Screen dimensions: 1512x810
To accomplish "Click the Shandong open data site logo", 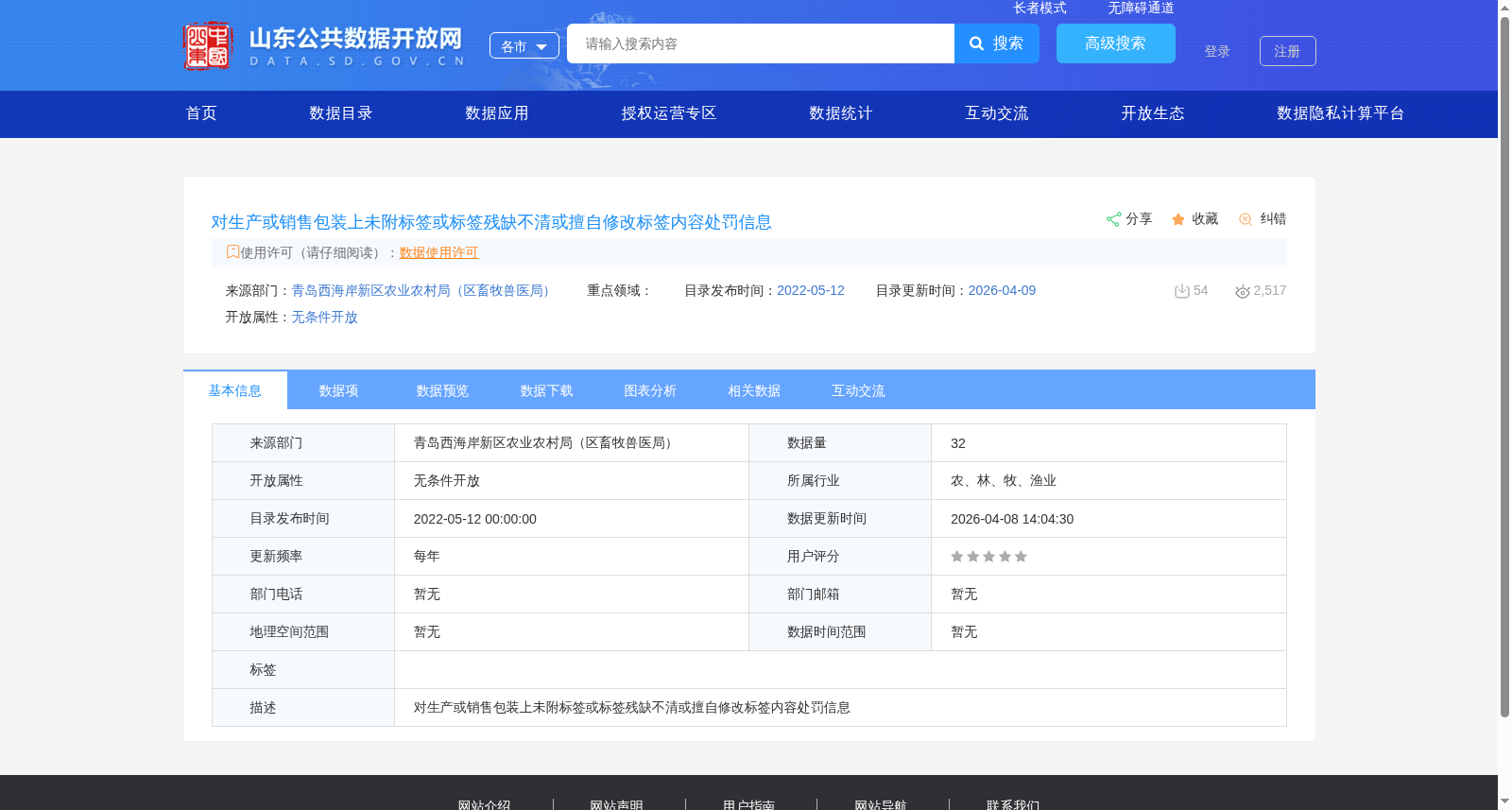I will [324, 45].
